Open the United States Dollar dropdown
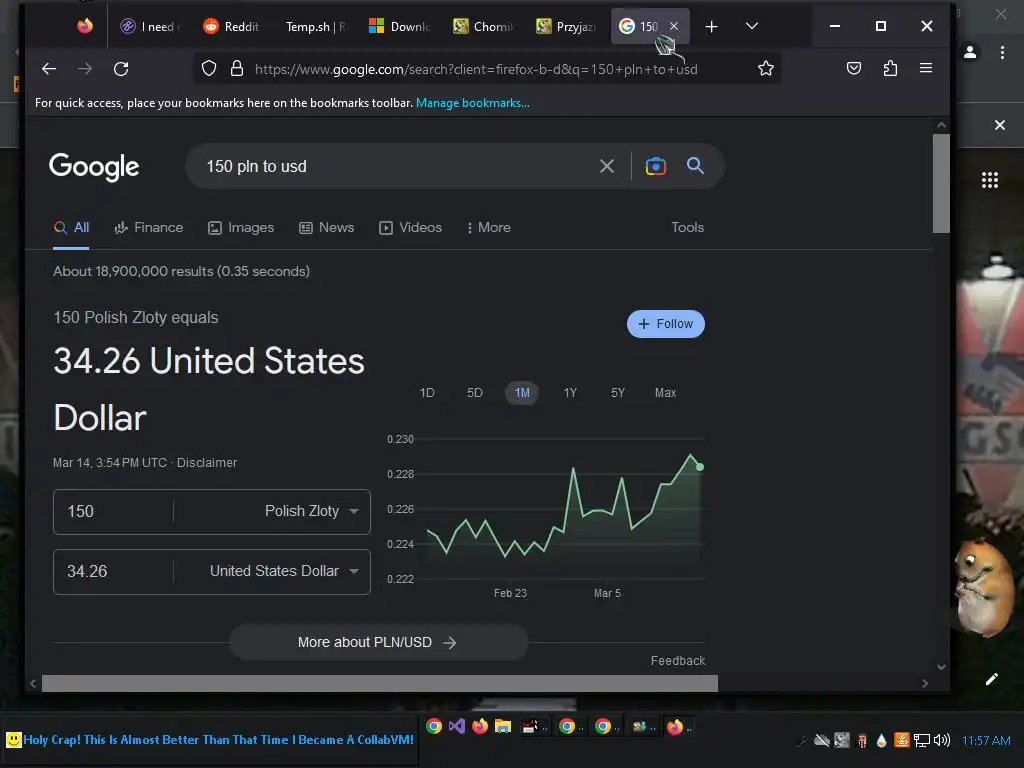 [272, 571]
